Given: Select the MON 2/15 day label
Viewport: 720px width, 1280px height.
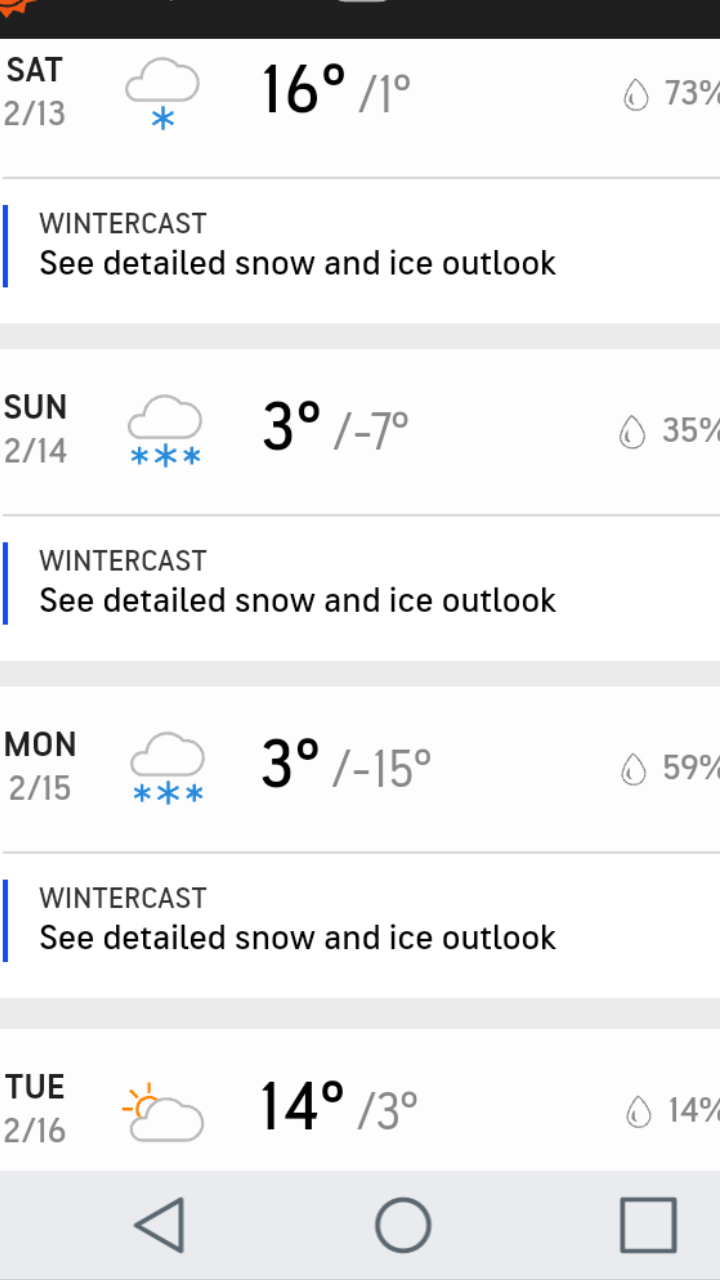Looking at the screenshot, I should (40, 766).
